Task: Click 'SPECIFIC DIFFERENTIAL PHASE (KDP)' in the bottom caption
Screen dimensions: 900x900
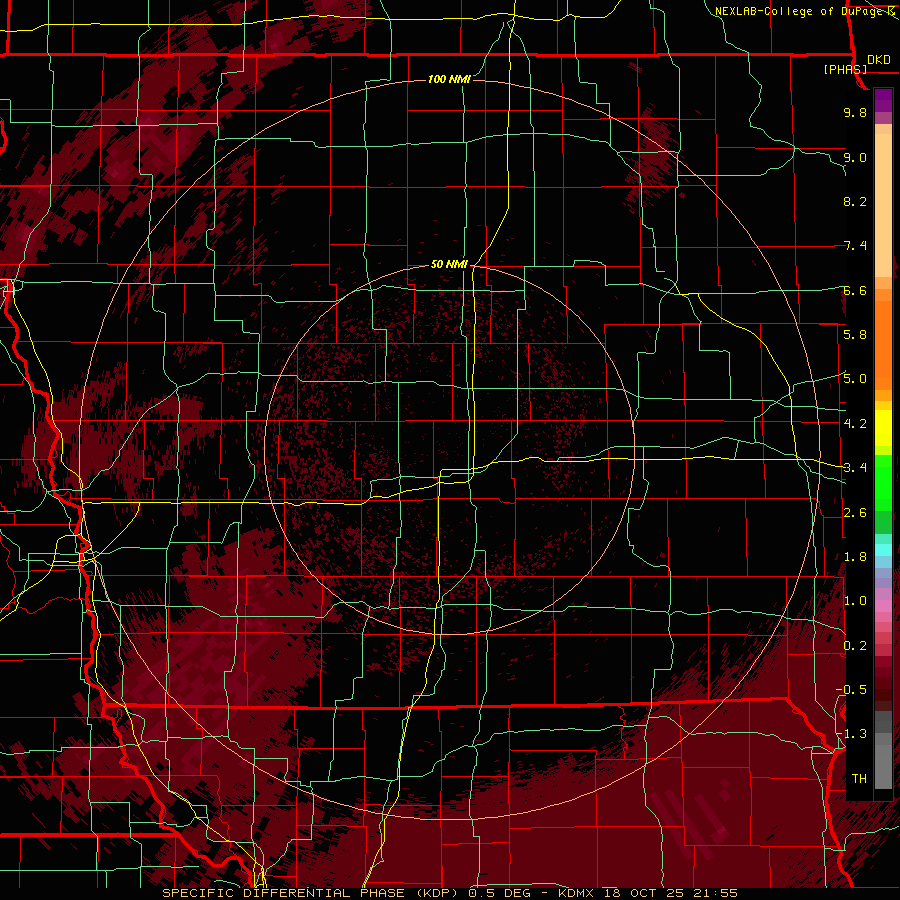Action: [311, 893]
